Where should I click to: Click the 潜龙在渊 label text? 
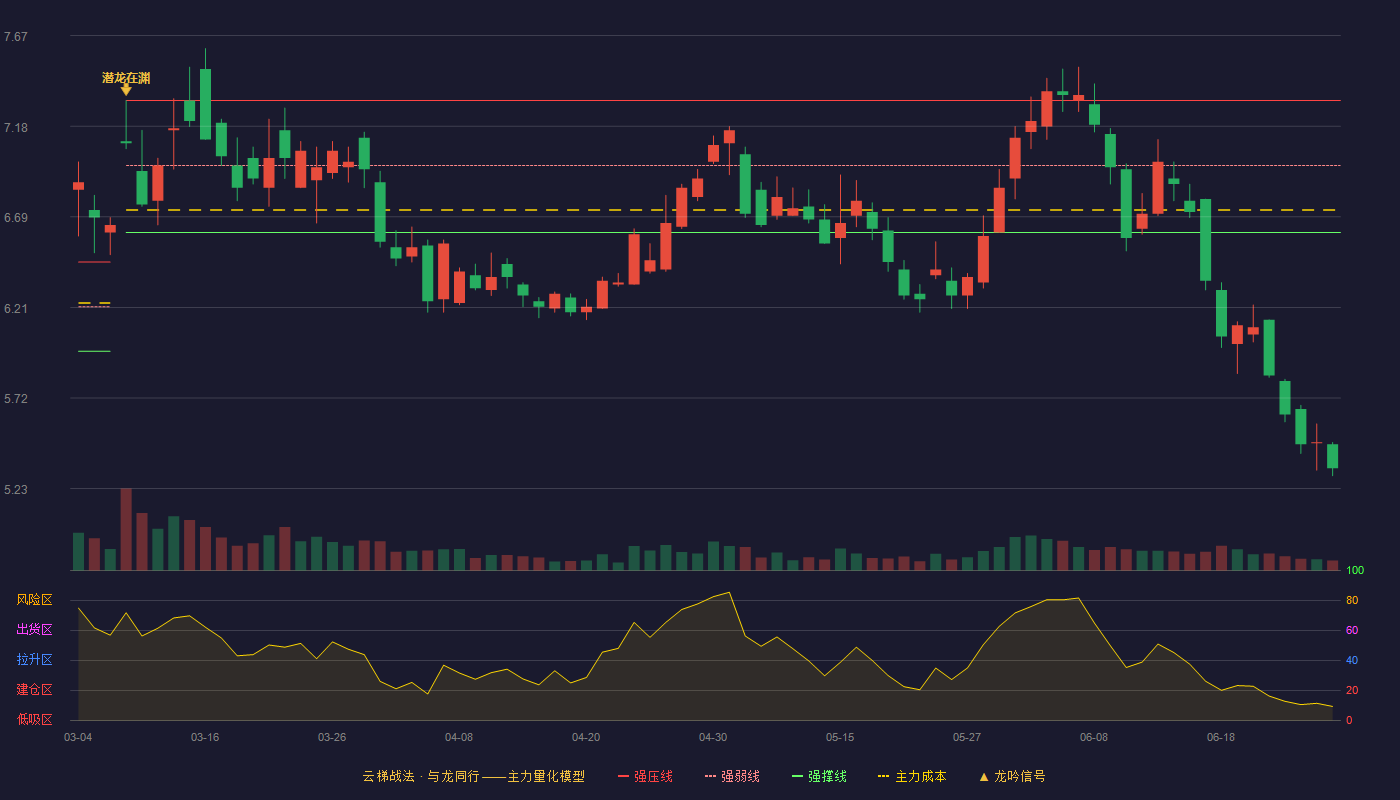[x=126, y=78]
